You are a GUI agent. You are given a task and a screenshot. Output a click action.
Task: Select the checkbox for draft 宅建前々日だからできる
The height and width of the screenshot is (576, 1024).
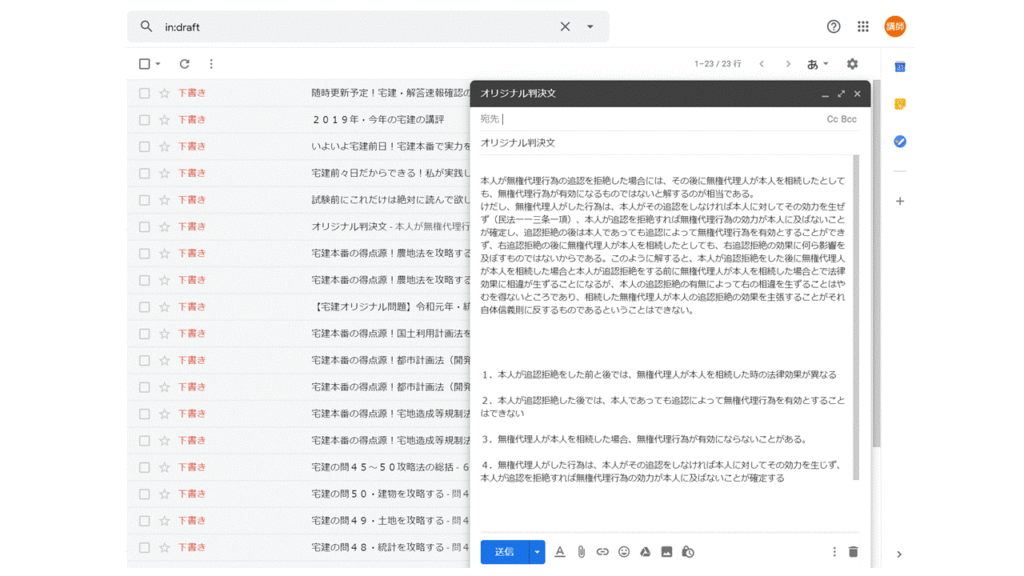click(x=144, y=174)
